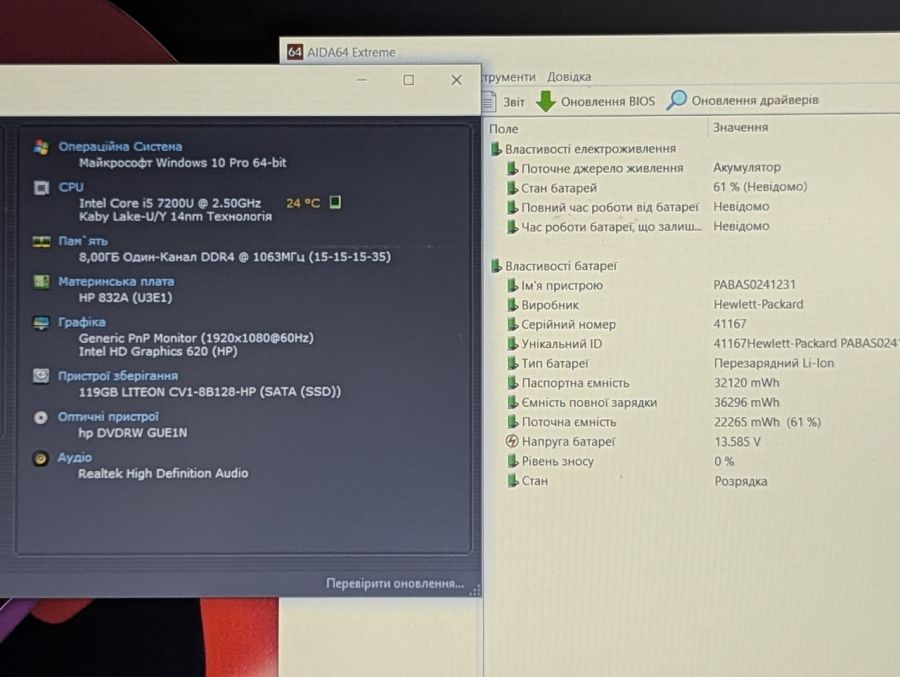Click the Поле column header

[503, 129]
